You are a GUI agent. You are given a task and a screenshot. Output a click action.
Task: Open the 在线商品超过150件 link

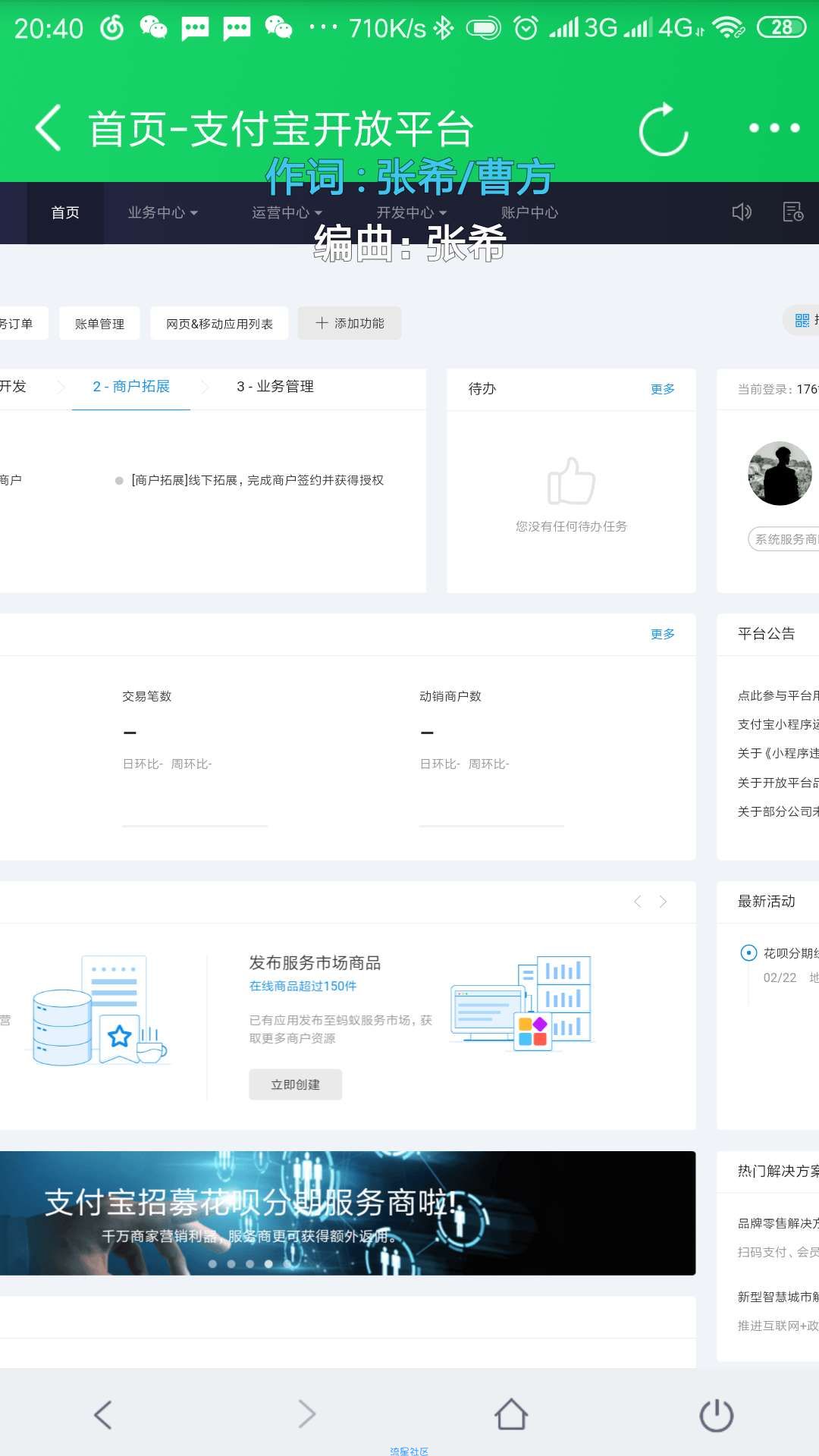point(303,986)
